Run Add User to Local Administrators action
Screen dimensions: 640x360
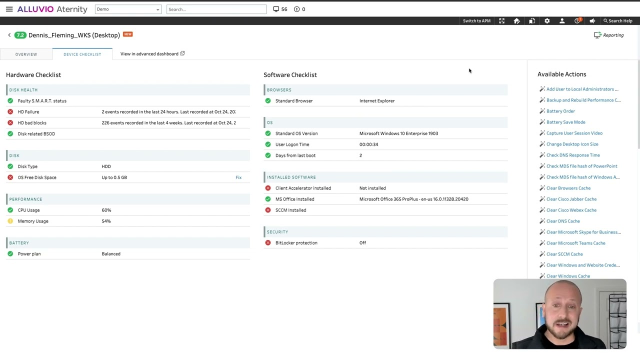coord(582,89)
